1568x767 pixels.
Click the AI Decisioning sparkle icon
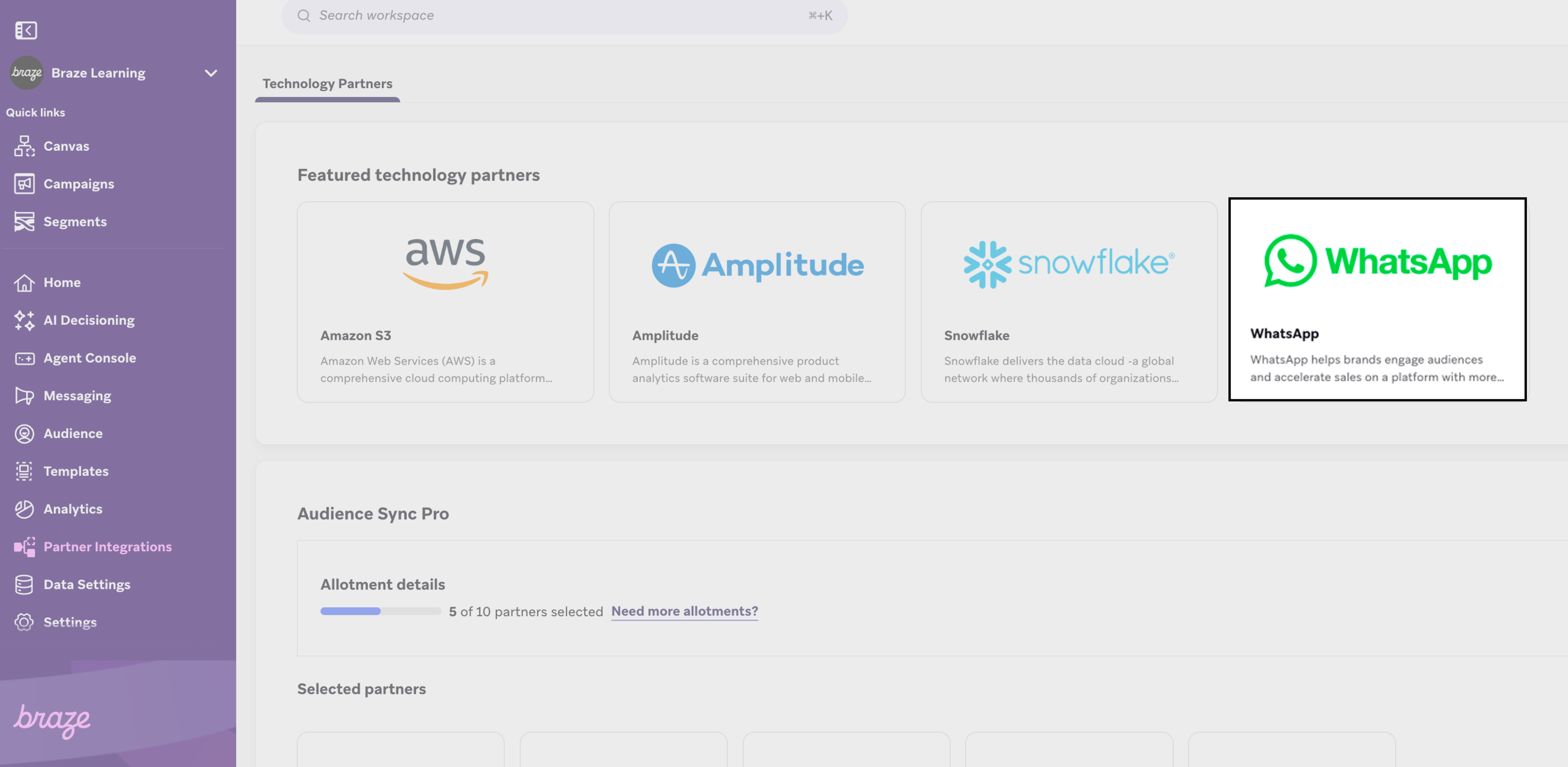(24, 320)
